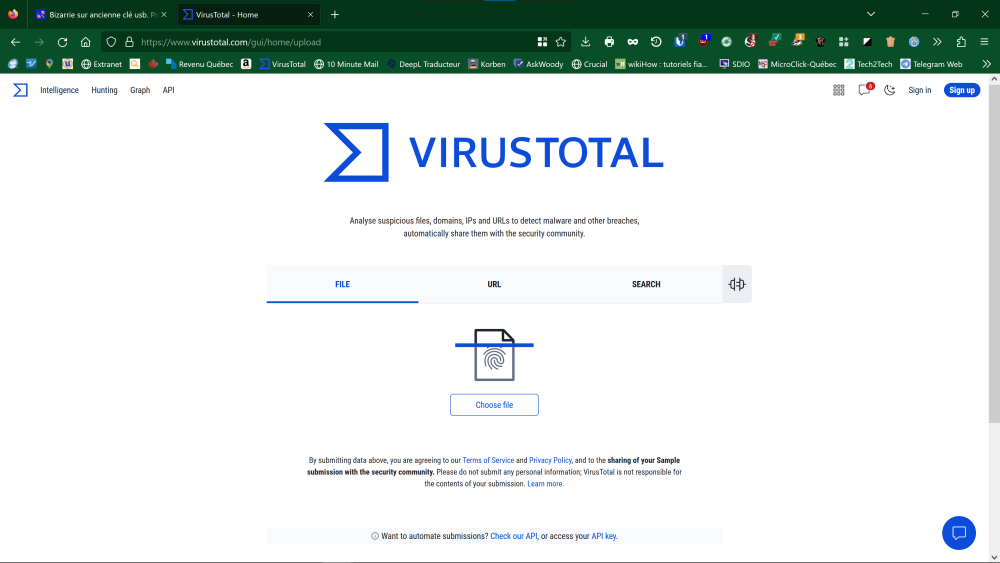This screenshot has width=1000, height=563.
Task: Click the printer icon in browser toolbar
Action: (x=609, y=42)
